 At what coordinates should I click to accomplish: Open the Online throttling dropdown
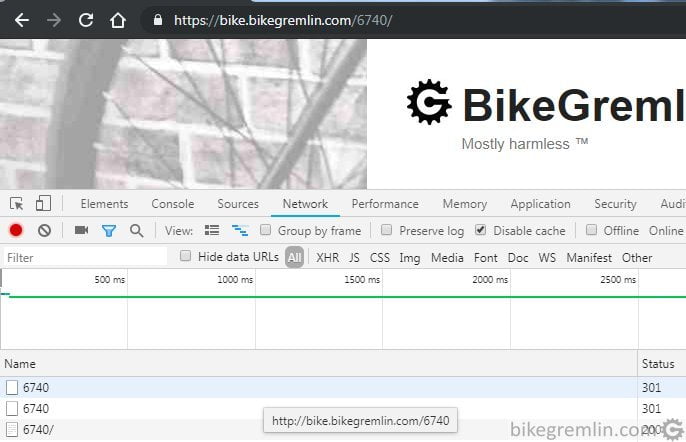coord(666,231)
